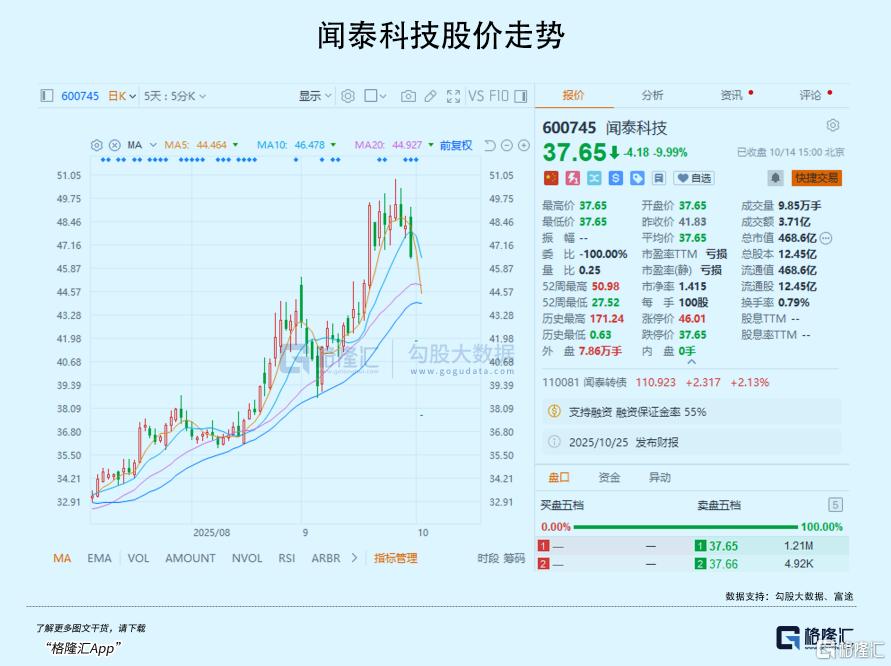
Task: Open the layout square dropdown
Action: click(x=375, y=96)
